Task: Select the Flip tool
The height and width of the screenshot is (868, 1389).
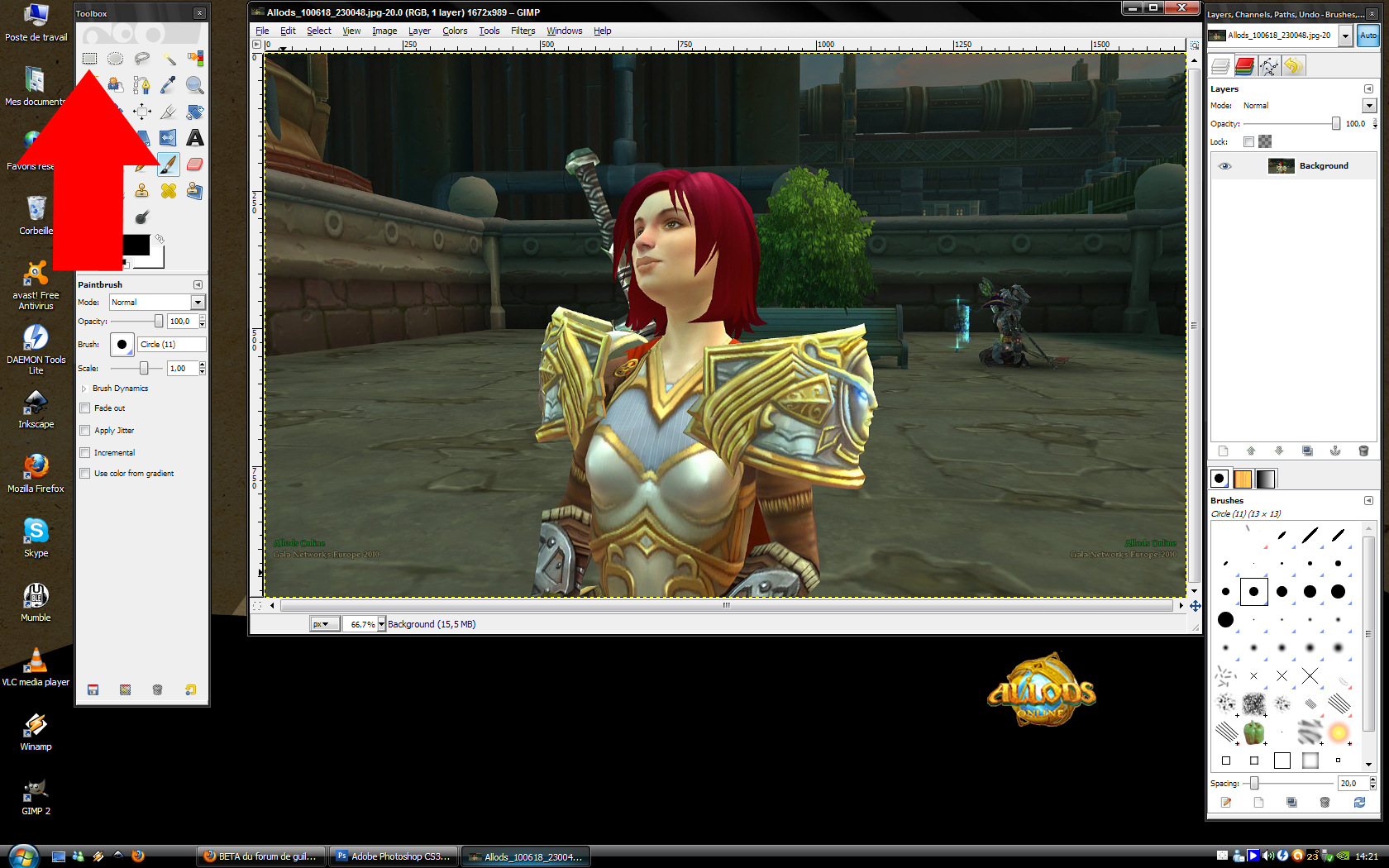Action: coord(169,138)
